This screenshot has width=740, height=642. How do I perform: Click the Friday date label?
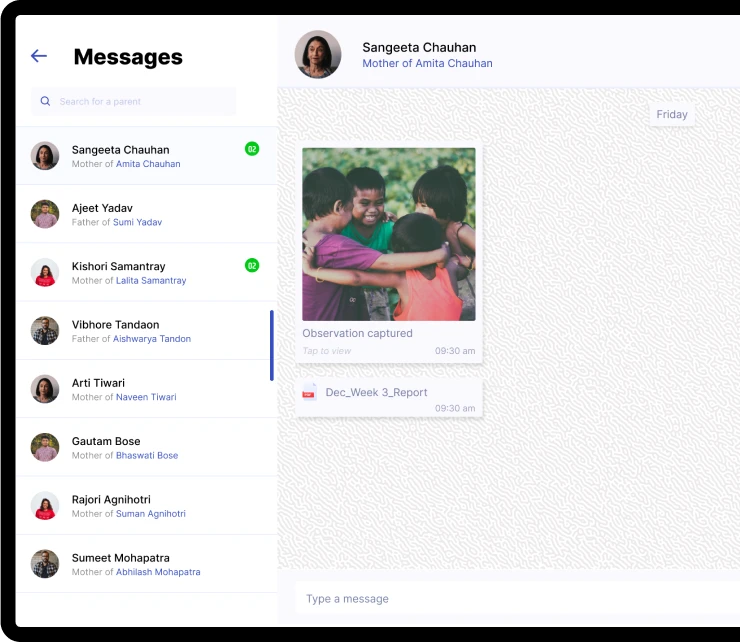671,114
